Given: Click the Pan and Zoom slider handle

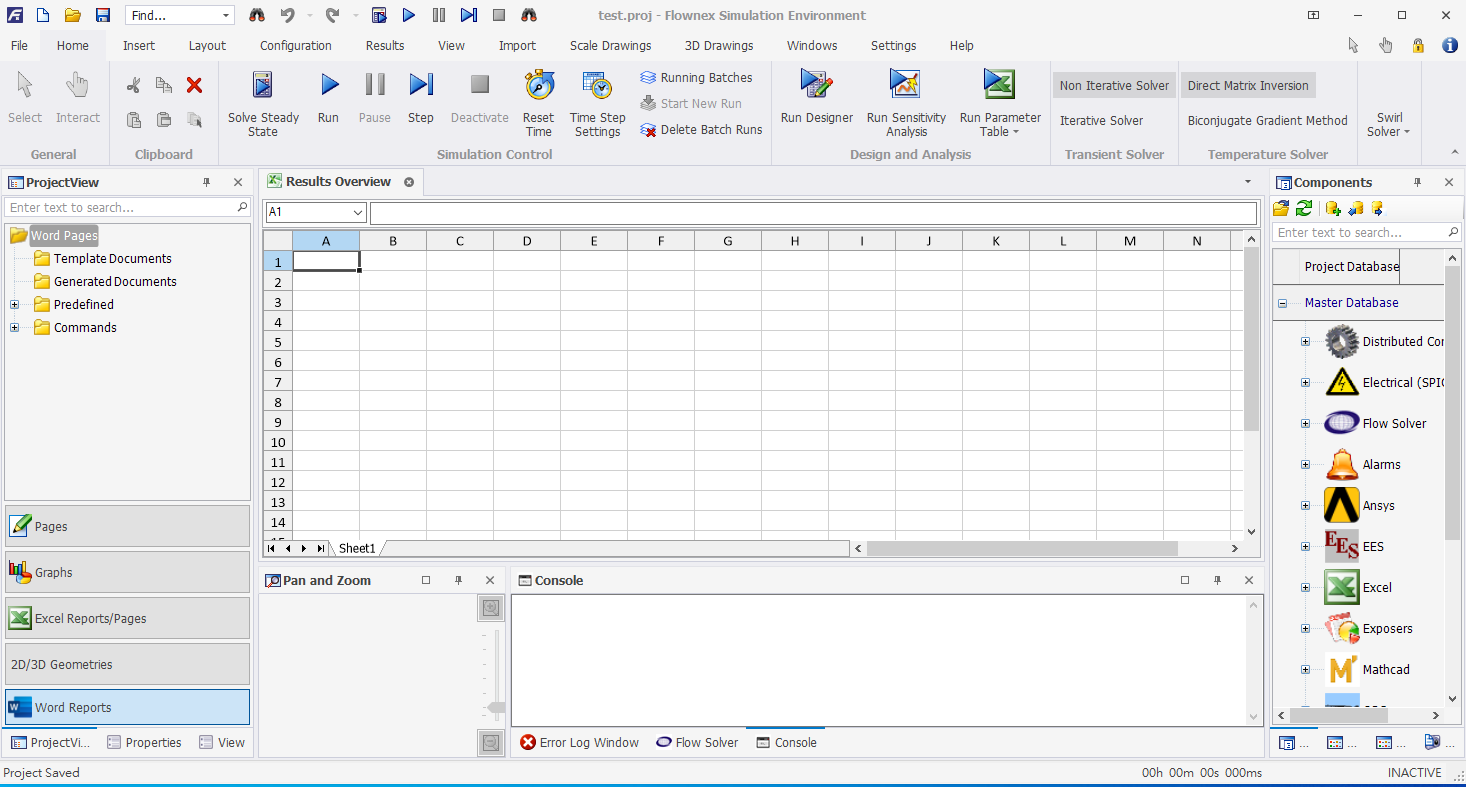Looking at the screenshot, I should point(495,709).
